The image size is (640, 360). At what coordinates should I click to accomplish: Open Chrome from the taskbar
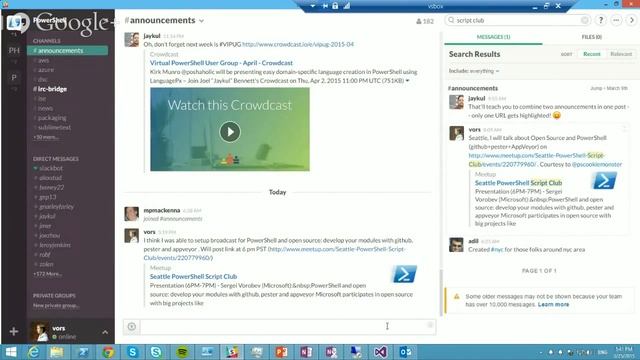click(108, 352)
